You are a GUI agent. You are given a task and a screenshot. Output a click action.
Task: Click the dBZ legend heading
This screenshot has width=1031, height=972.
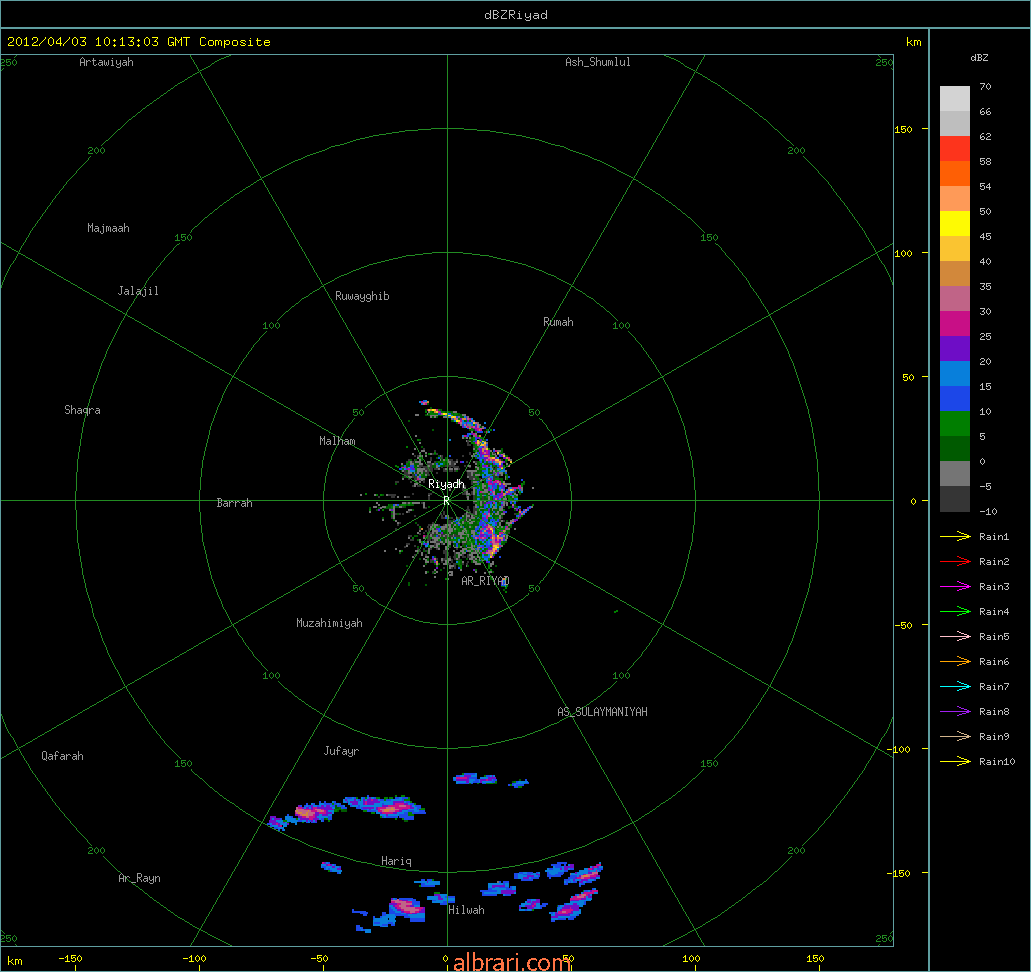pyautogui.click(x=979, y=57)
